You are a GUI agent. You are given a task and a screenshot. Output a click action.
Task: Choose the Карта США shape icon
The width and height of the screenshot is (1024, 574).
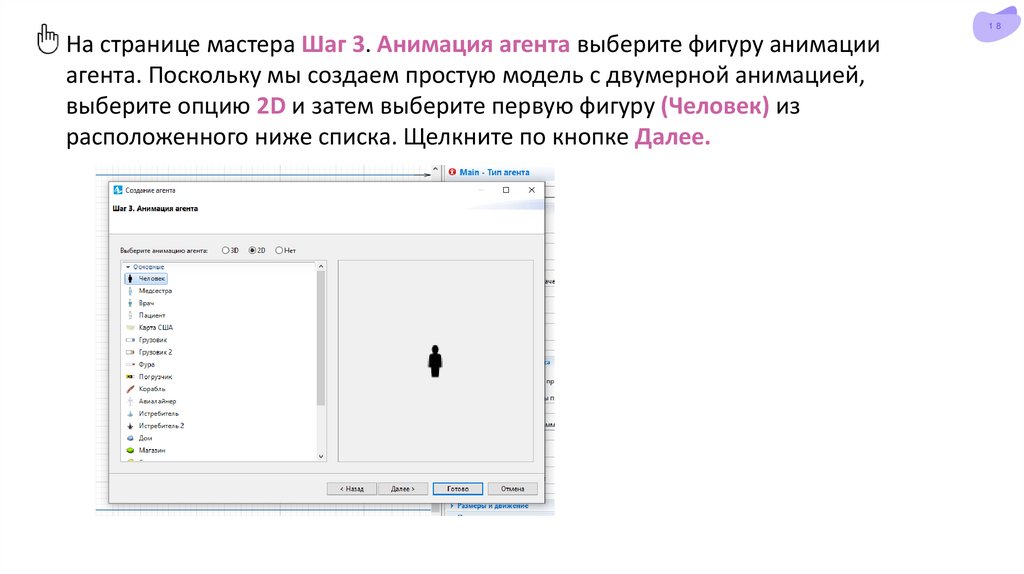(130, 328)
